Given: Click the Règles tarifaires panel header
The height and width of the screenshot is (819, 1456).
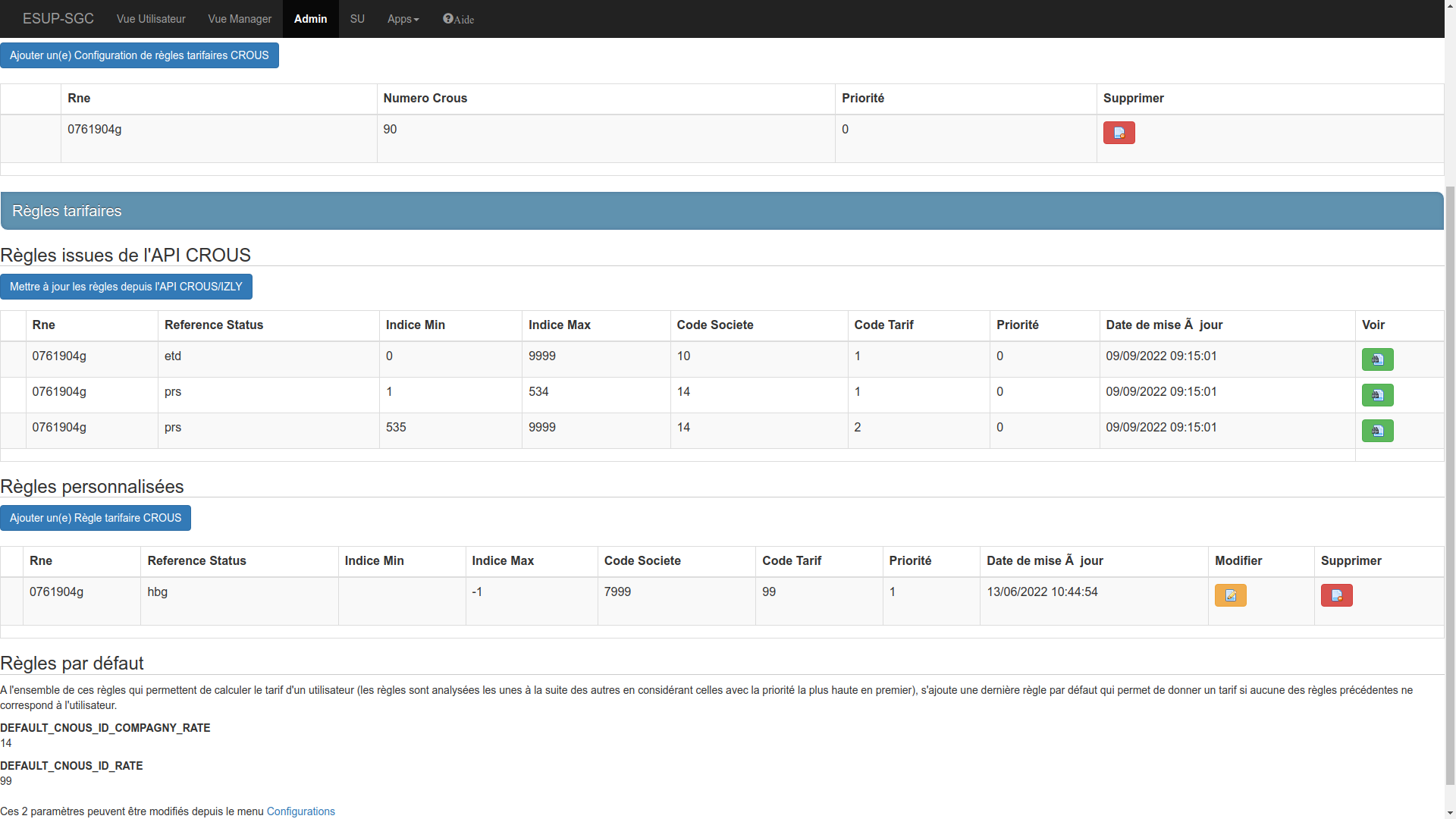Looking at the screenshot, I should (x=720, y=211).
